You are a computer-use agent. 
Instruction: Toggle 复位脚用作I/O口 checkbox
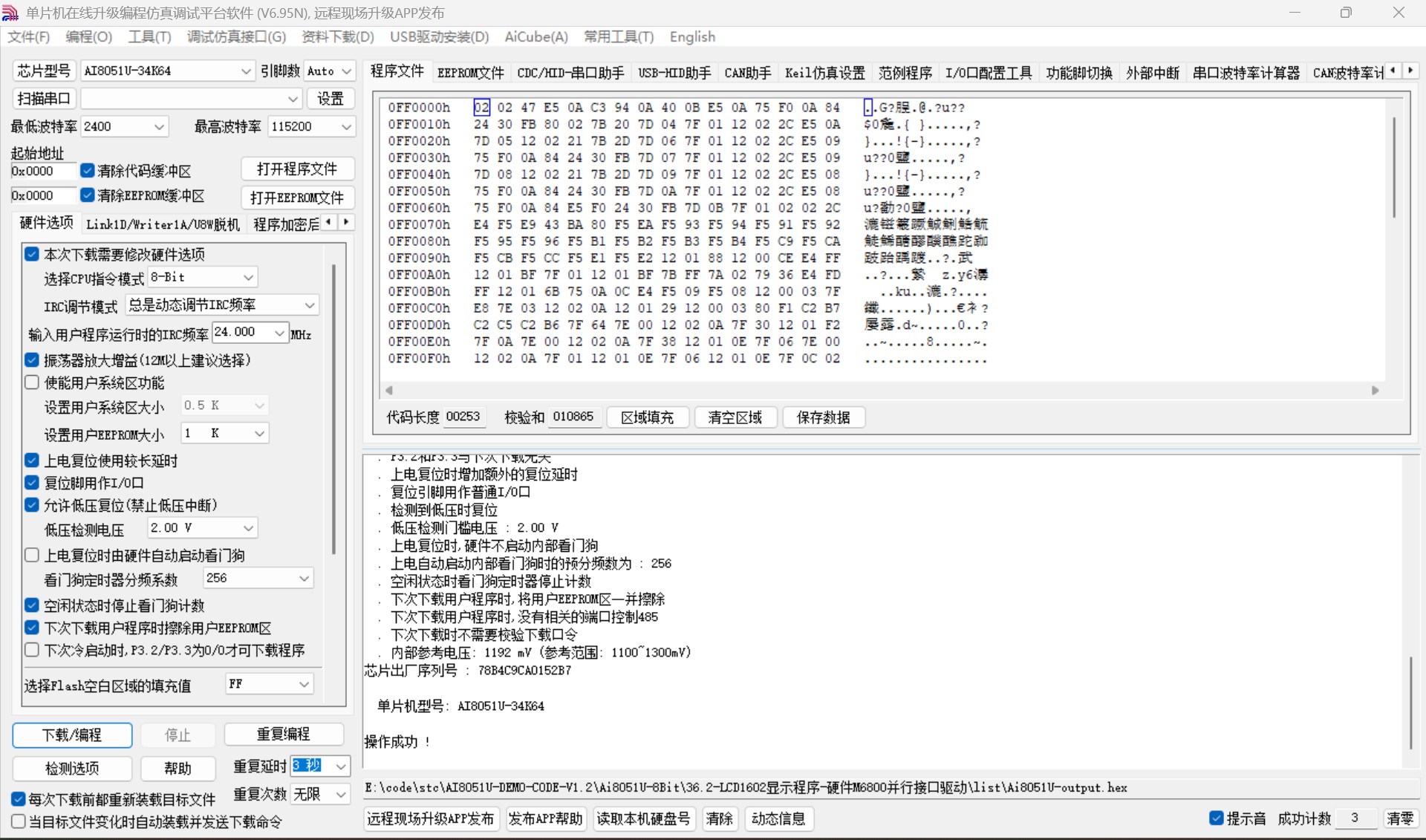point(32,483)
